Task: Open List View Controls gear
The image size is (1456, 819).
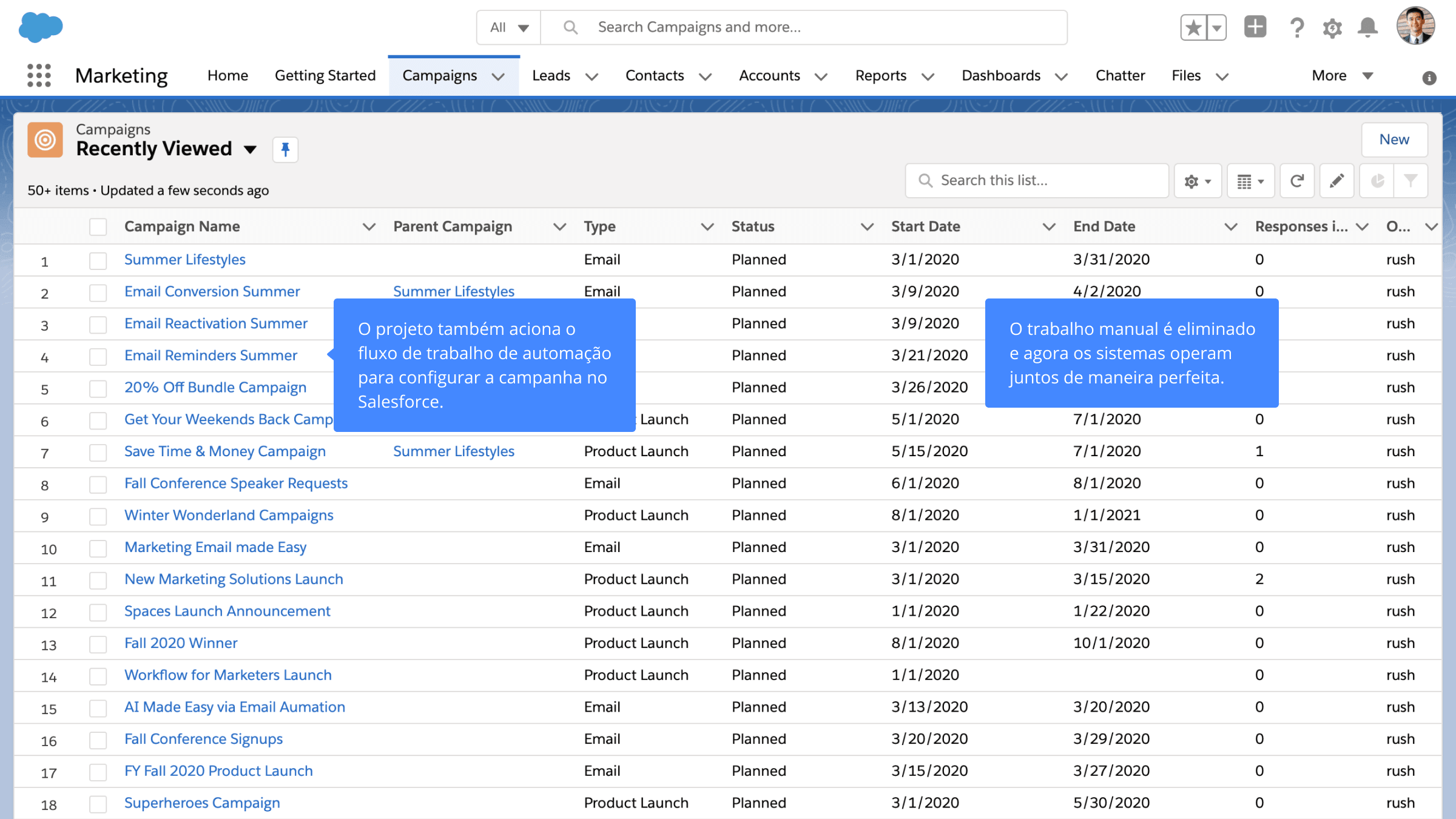Action: point(1197,181)
